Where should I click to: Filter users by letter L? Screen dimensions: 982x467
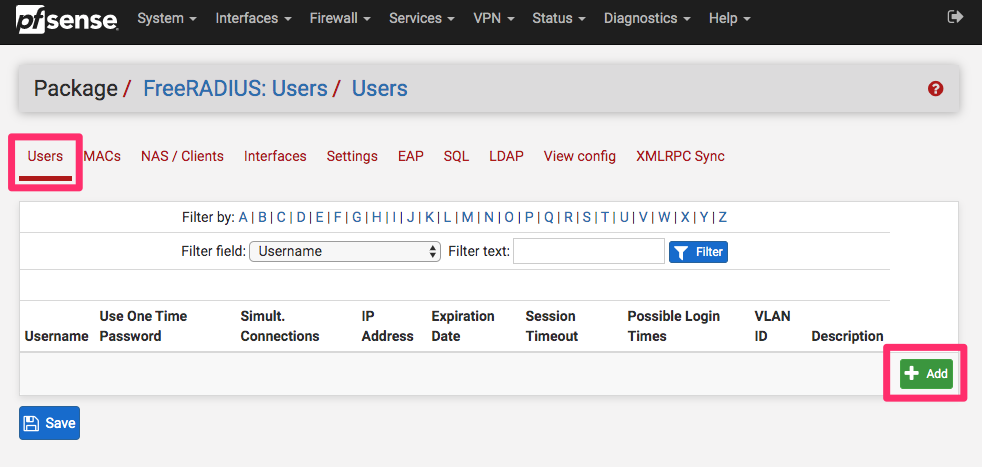[x=447, y=218]
